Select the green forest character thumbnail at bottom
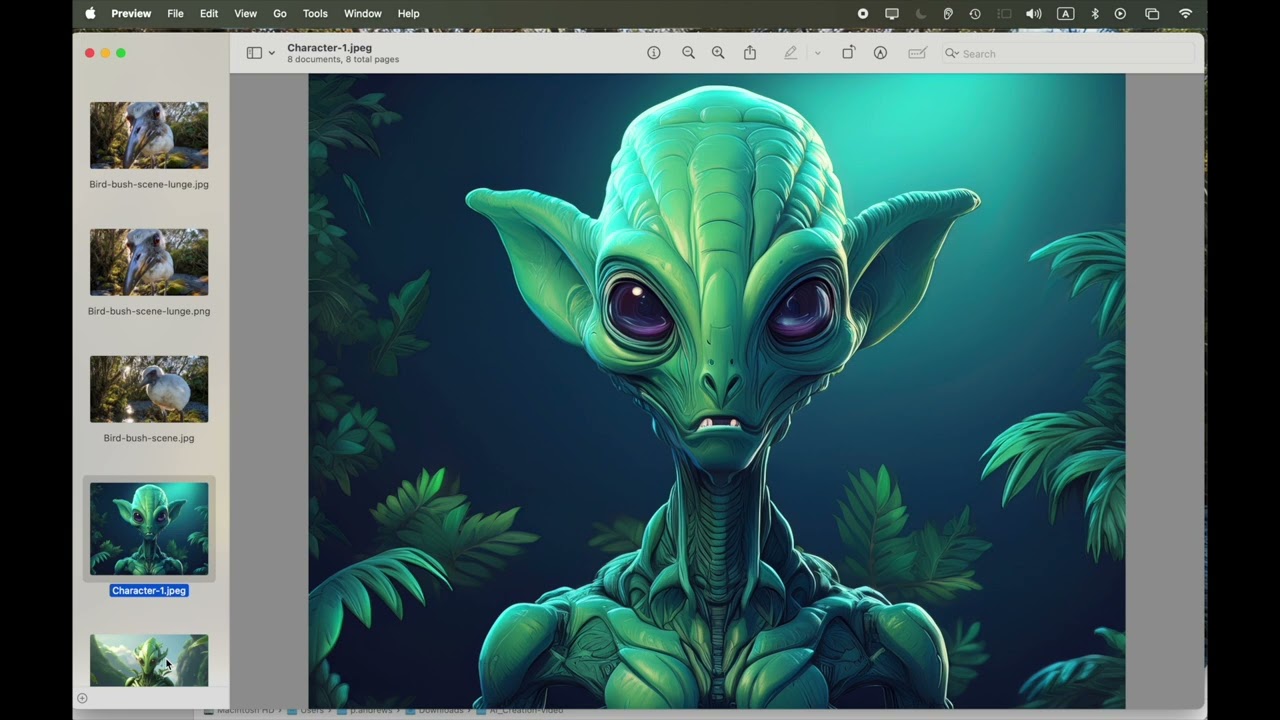The height and width of the screenshot is (720, 1280). point(149,660)
